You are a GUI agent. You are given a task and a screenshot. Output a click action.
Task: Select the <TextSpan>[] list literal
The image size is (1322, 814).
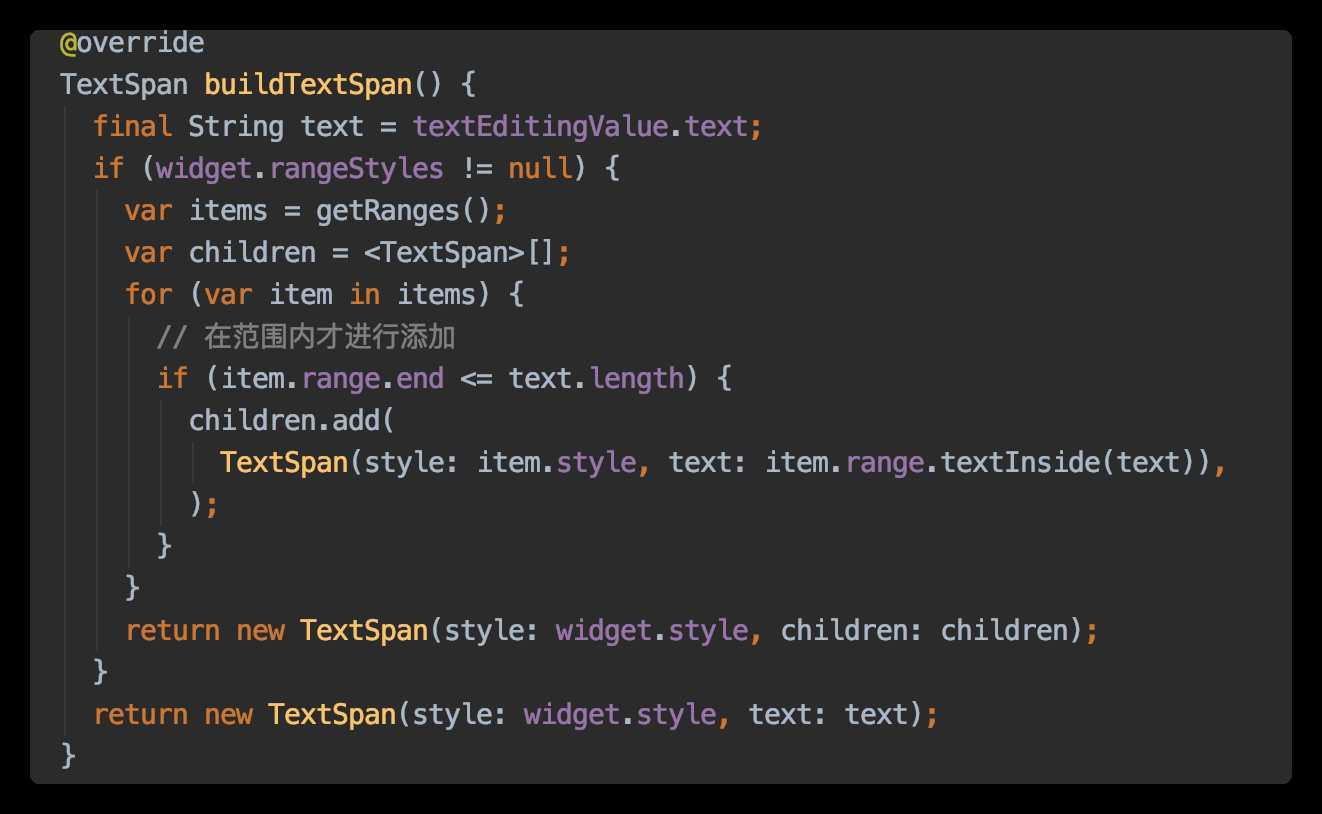(x=459, y=253)
